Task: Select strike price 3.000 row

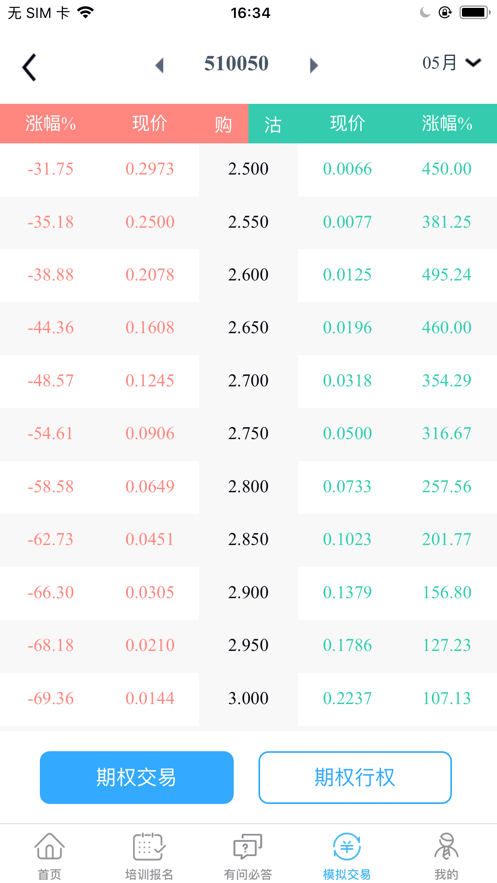Action: tap(248, 699)
